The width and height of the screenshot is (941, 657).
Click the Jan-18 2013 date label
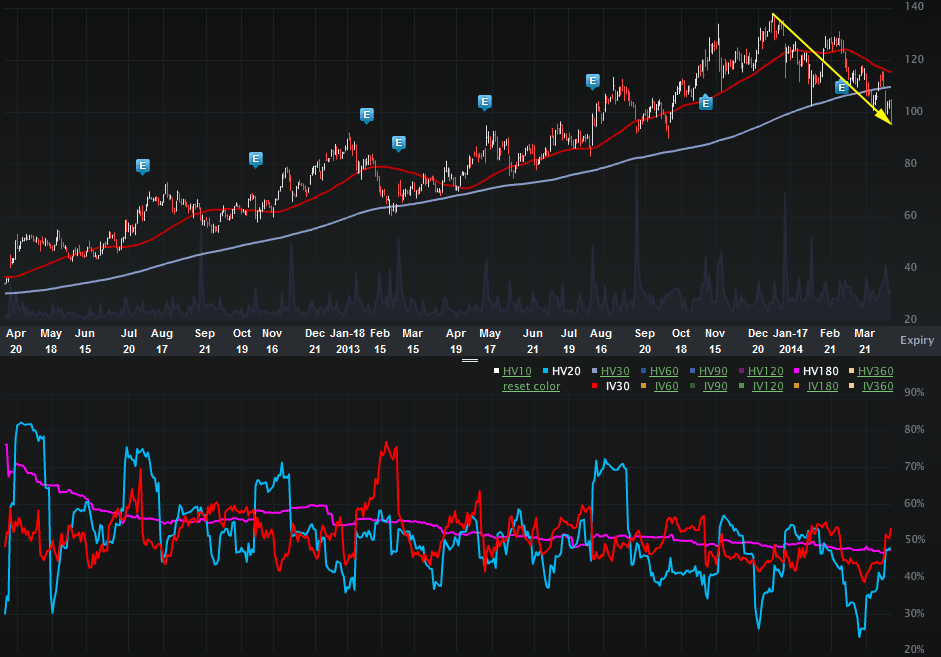[347, 341]
